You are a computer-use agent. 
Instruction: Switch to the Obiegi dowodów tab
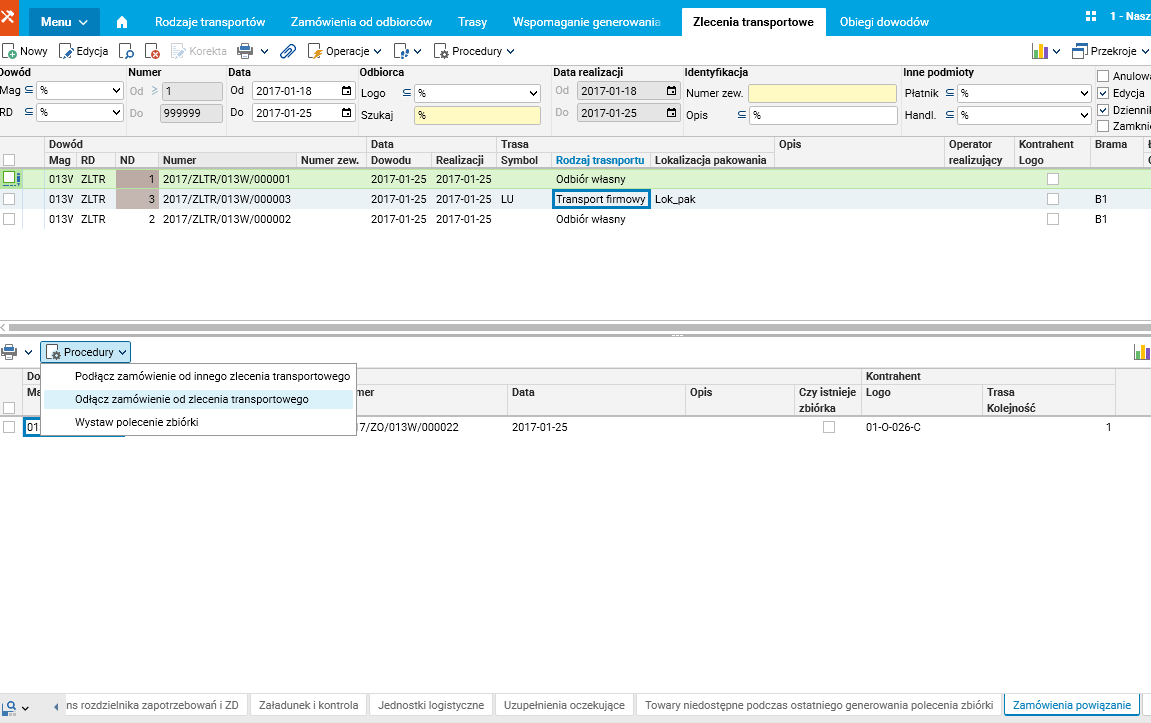[884, 22]
